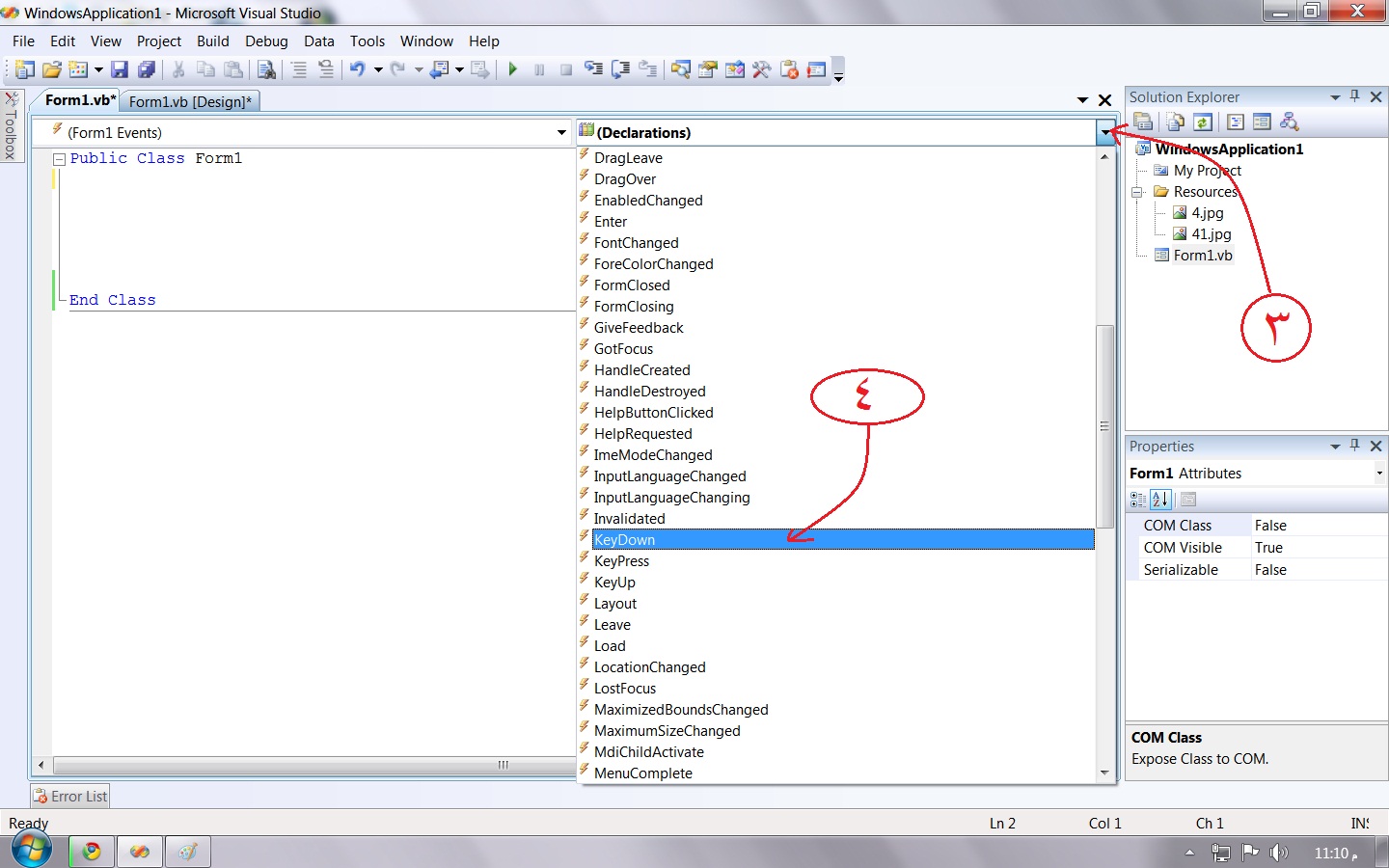
Task: Click View Designer in Solution Explorer toolbar
Action: tap(1262, 122)
